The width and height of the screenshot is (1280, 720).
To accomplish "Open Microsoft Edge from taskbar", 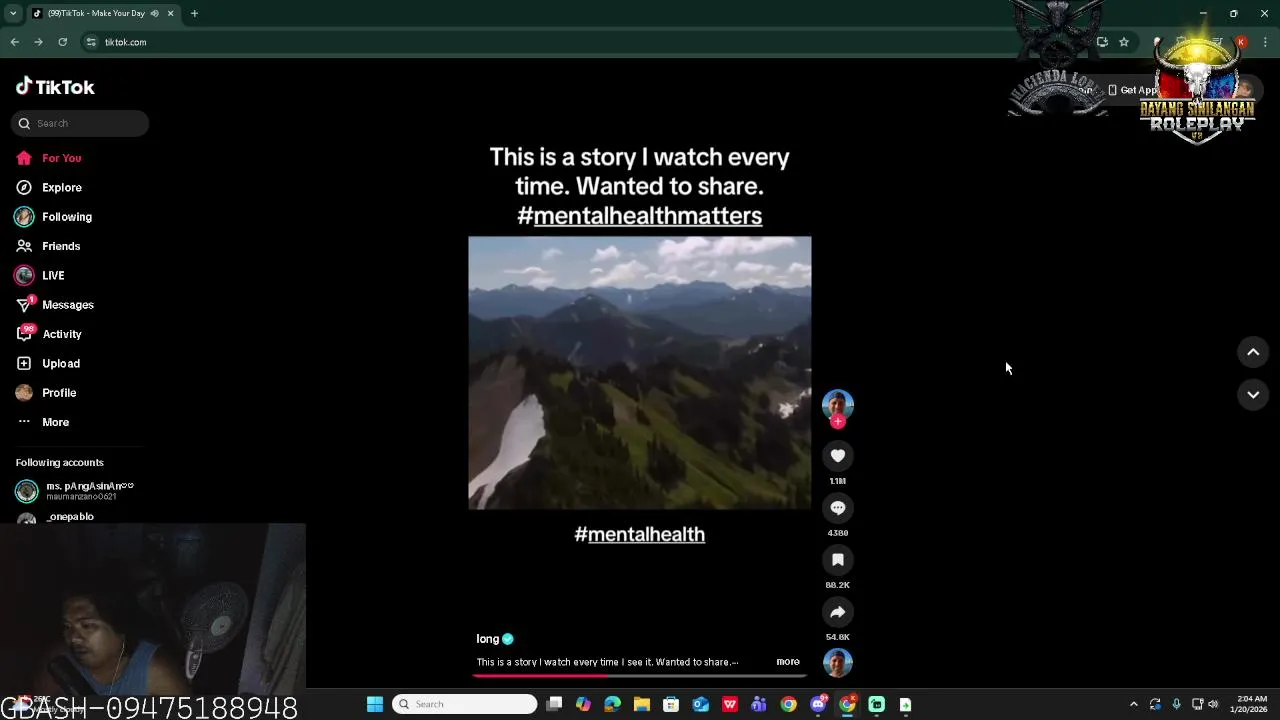I will (613, 704).
